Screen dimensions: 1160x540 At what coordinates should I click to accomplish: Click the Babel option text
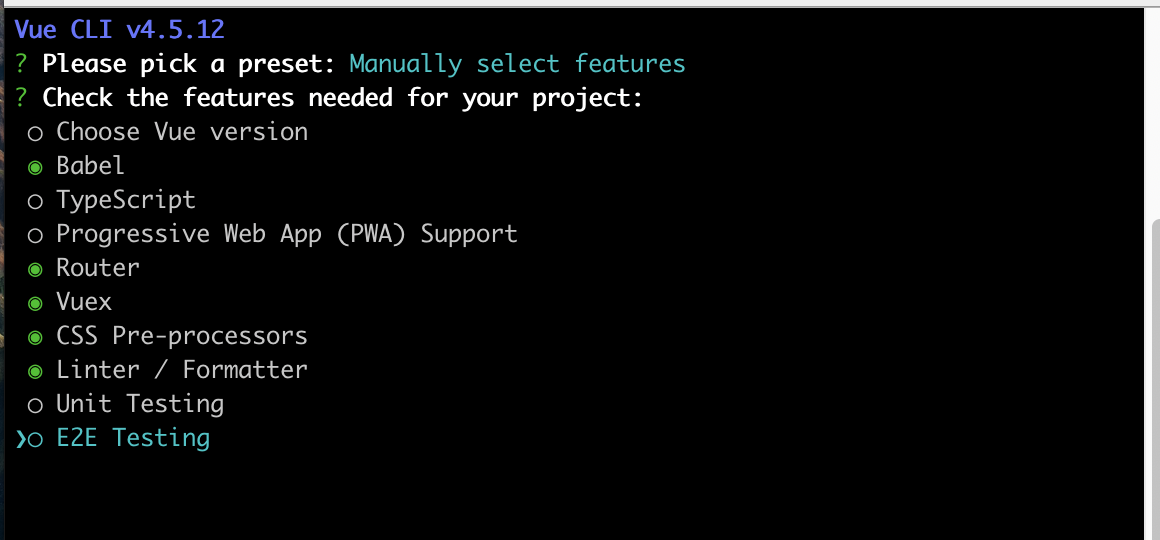[x=90, y=166]
